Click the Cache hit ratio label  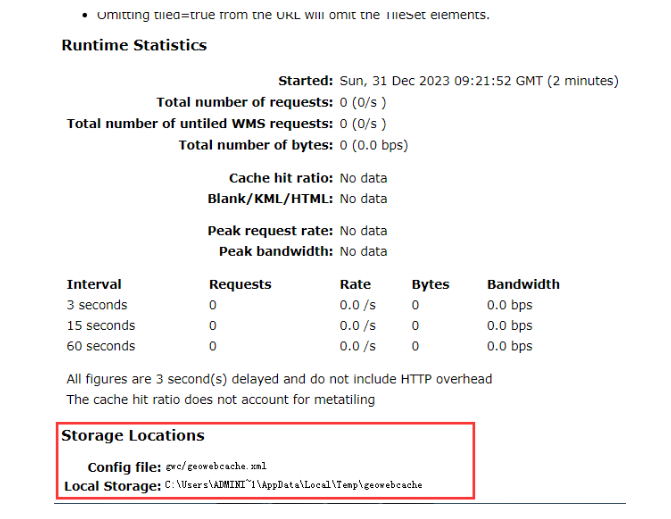coord(280,178)
